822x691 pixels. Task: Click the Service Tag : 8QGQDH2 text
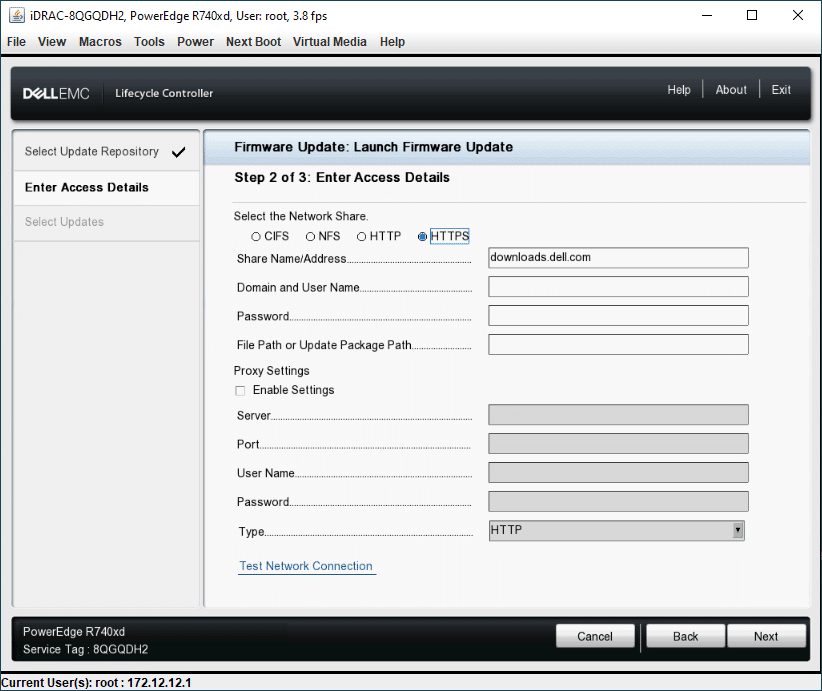tap(85, 650)
